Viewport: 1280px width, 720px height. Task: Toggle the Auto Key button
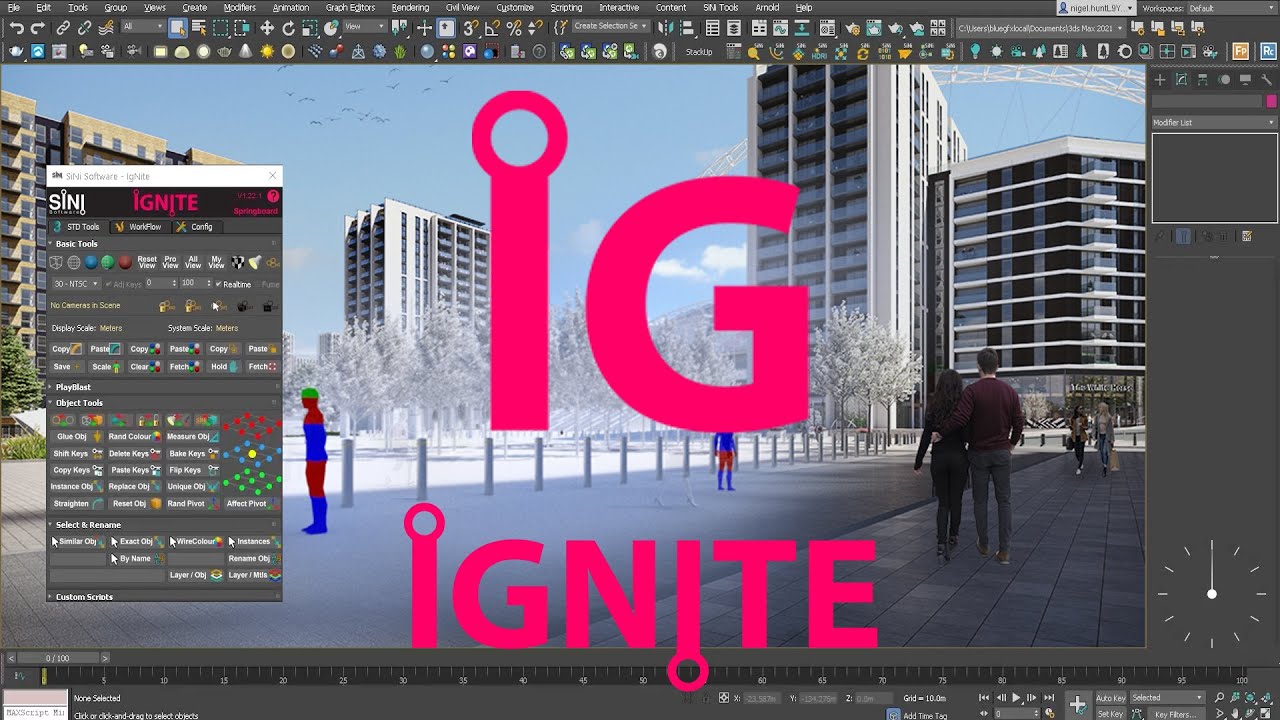pyautogui.click(x=1111, y=698)
